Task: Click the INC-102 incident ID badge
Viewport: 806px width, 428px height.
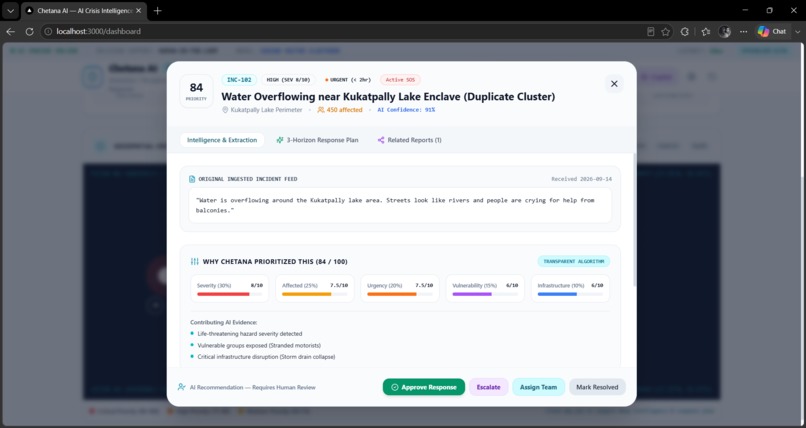Action: (239, 80)
